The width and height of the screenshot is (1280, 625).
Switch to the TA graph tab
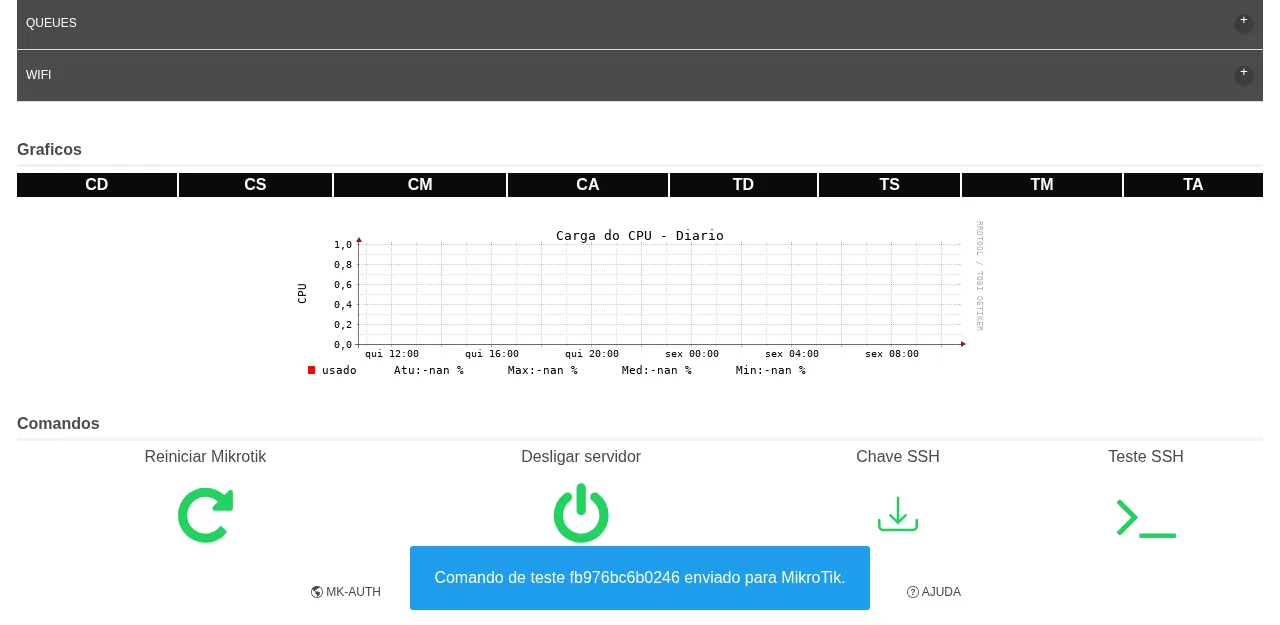coord(1193,185)
